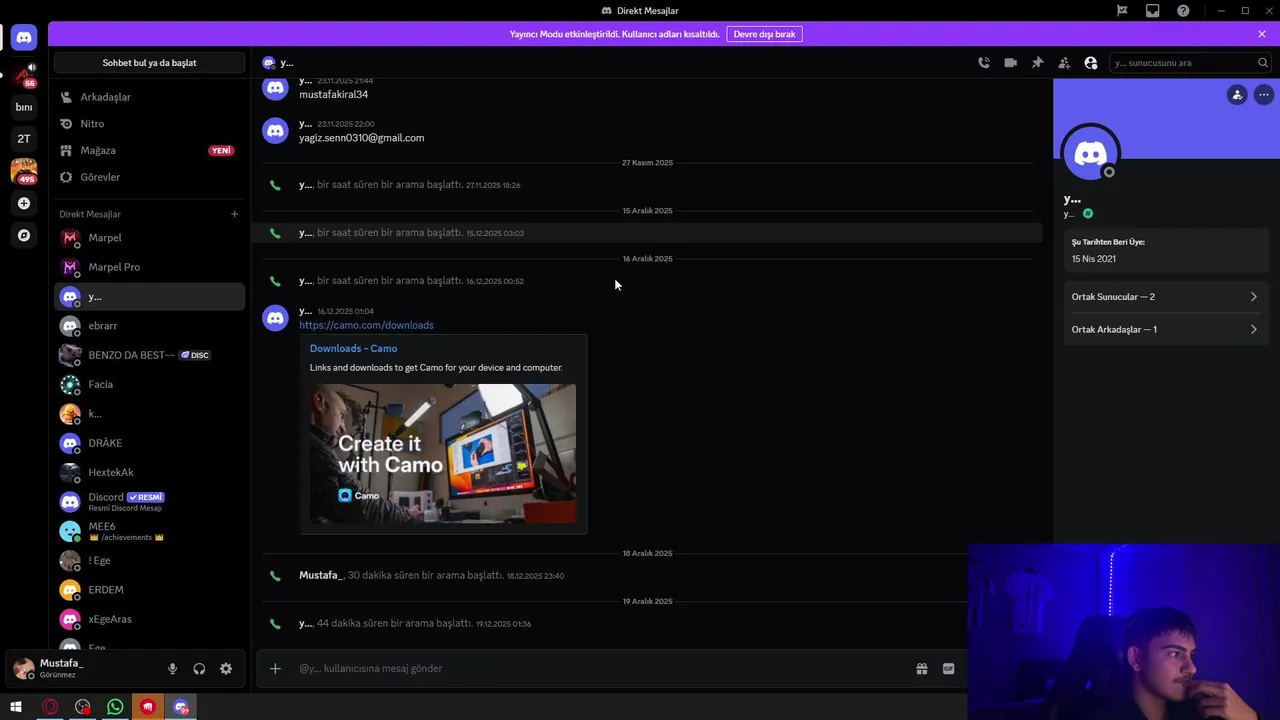Open Görevler page
The height and width of the screenshot is (720, 1280).
point(149,177)
